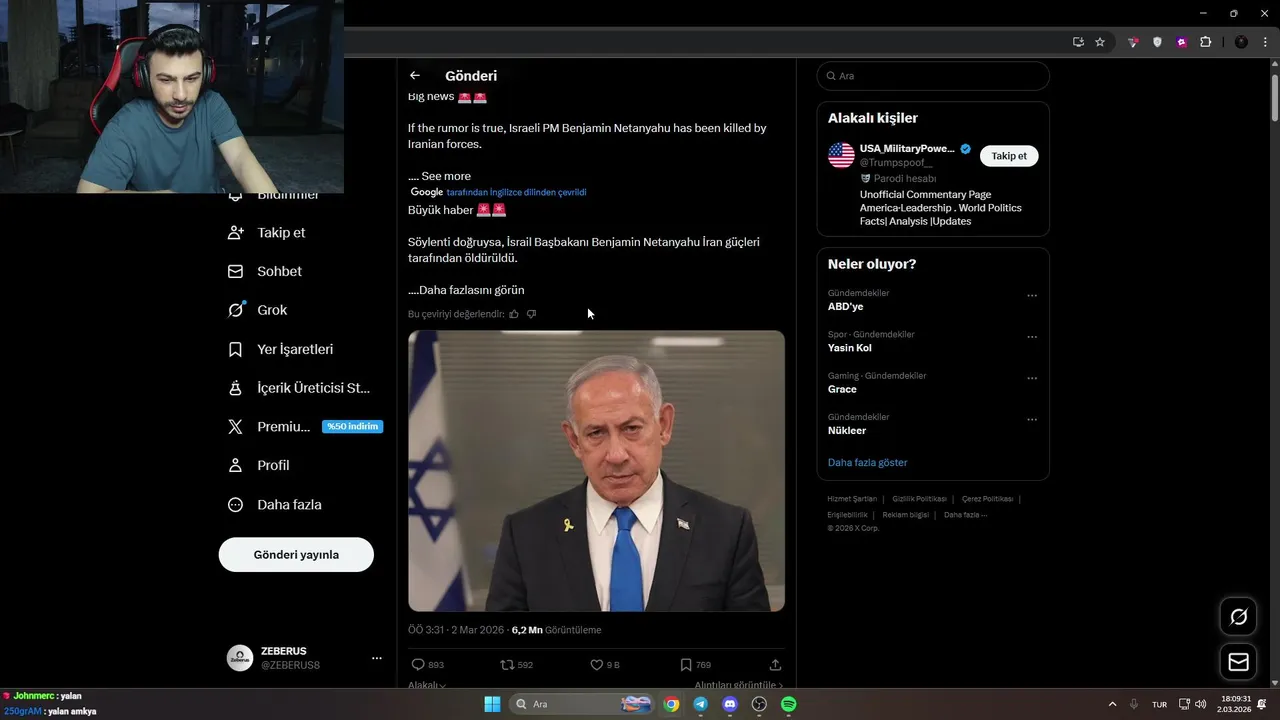Bookmark page with Chrome star icon
This screenshot has height=720, width=1280.
coord(1100,42)
